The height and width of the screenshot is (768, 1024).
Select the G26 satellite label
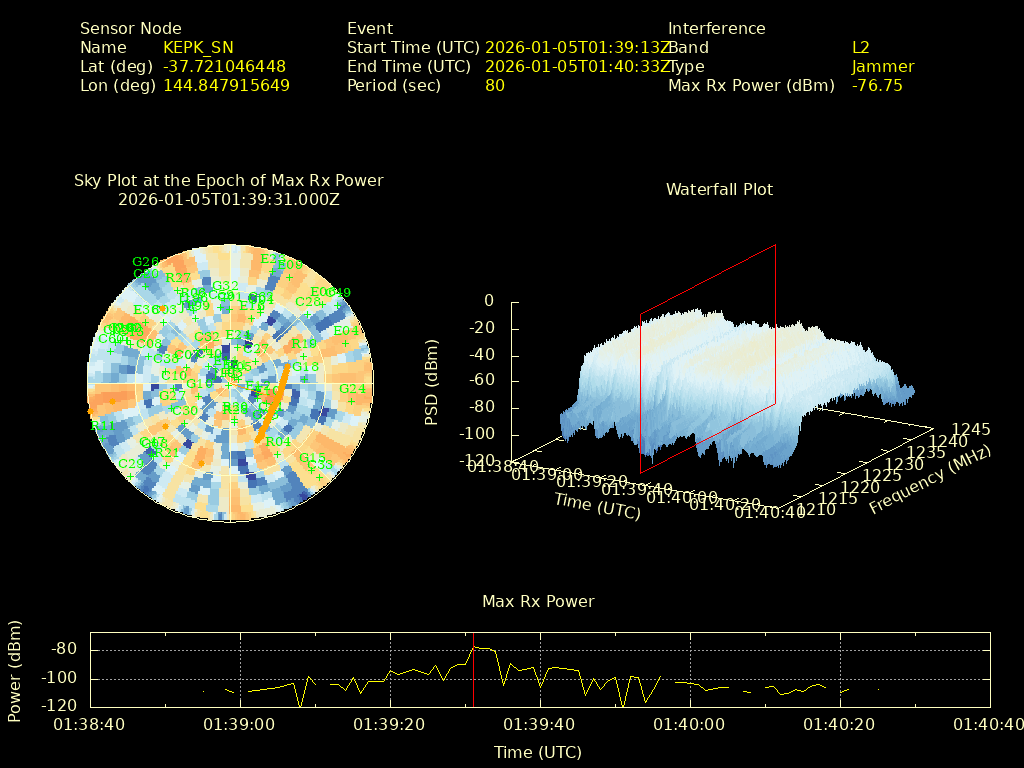click(145, 262)
